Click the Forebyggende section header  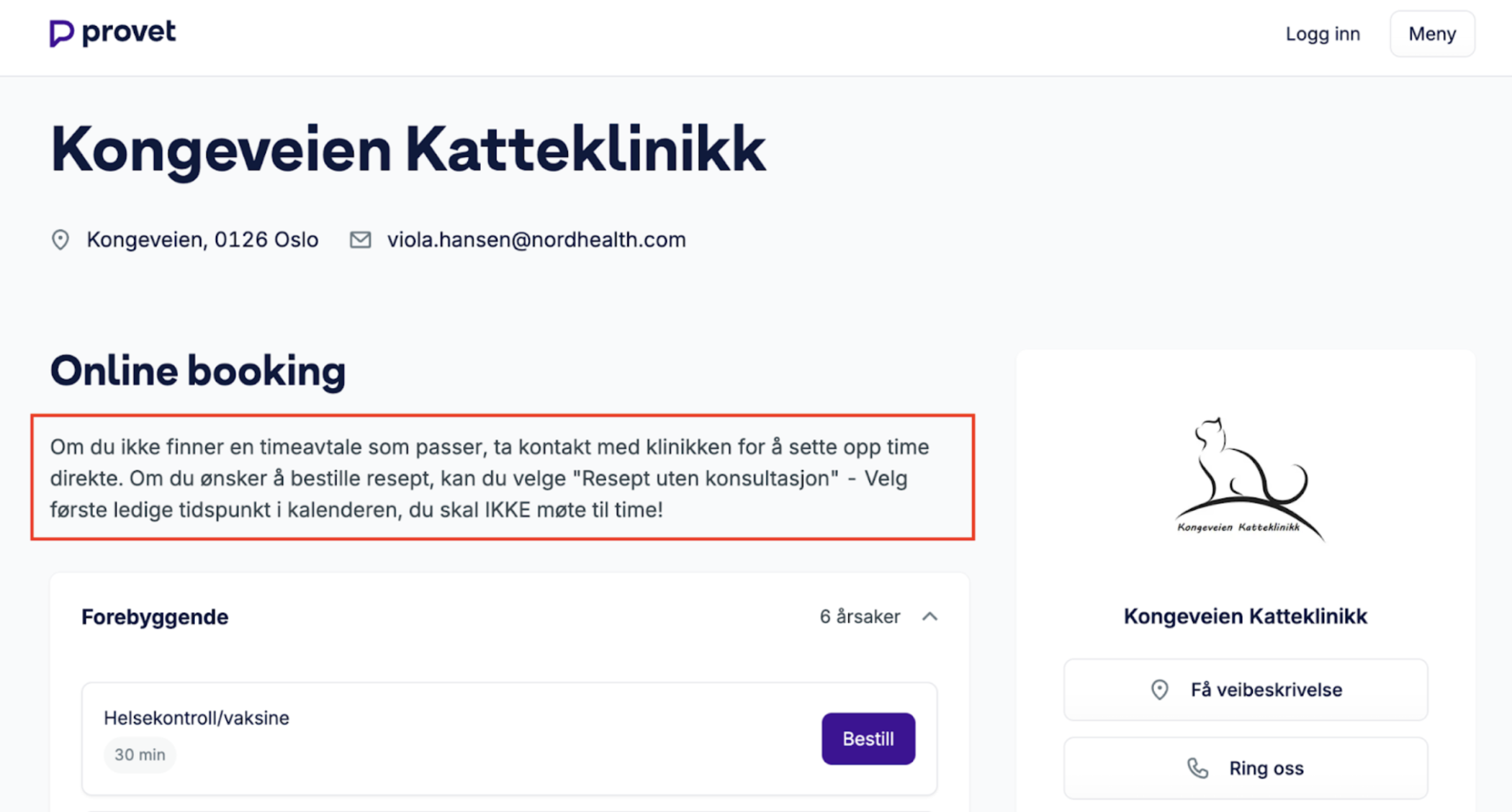click(x=155, y=617)
